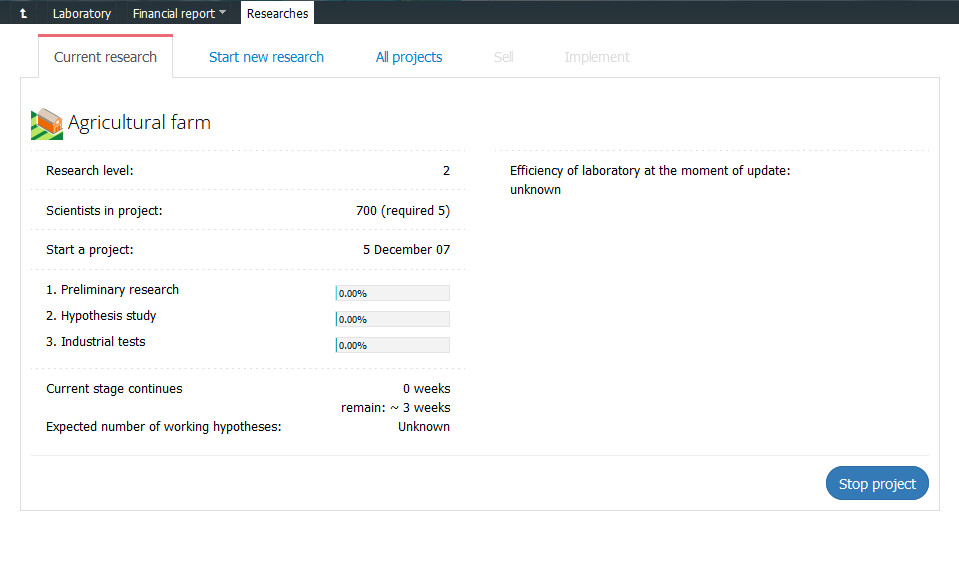Select the Researches tab in top bar

277,14
